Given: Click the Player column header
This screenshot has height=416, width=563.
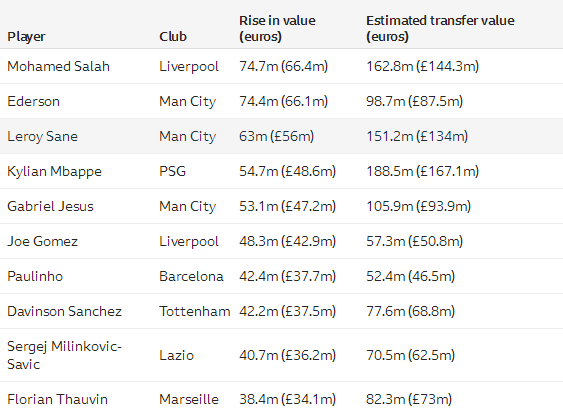Looking at the screenshot, I should (26, 37).
